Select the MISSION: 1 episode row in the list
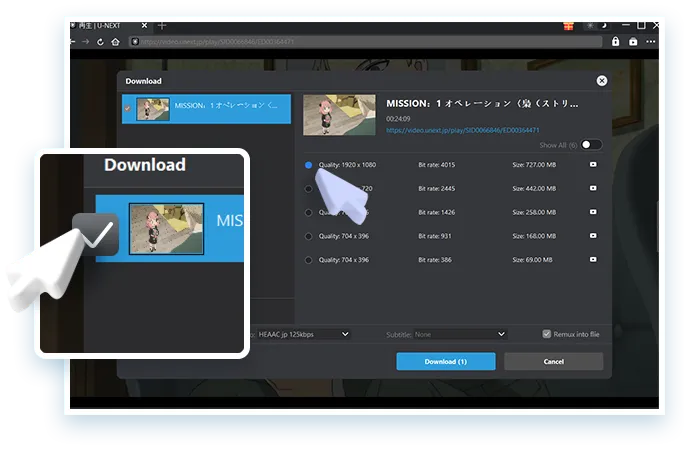Viewport: 684px width, 449px height. (206, 109)
